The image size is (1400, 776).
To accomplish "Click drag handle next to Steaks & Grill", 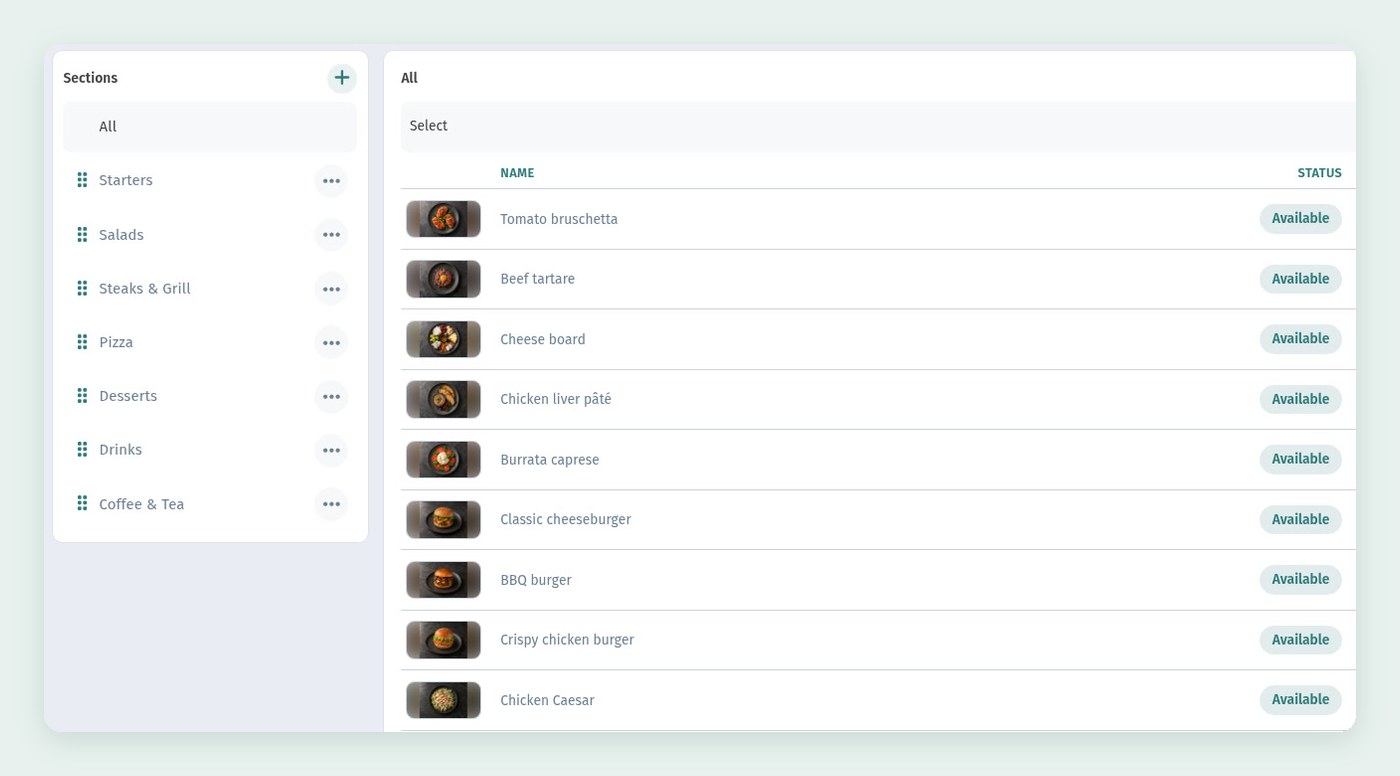I will pyautogui.click(x=82, y=288).
